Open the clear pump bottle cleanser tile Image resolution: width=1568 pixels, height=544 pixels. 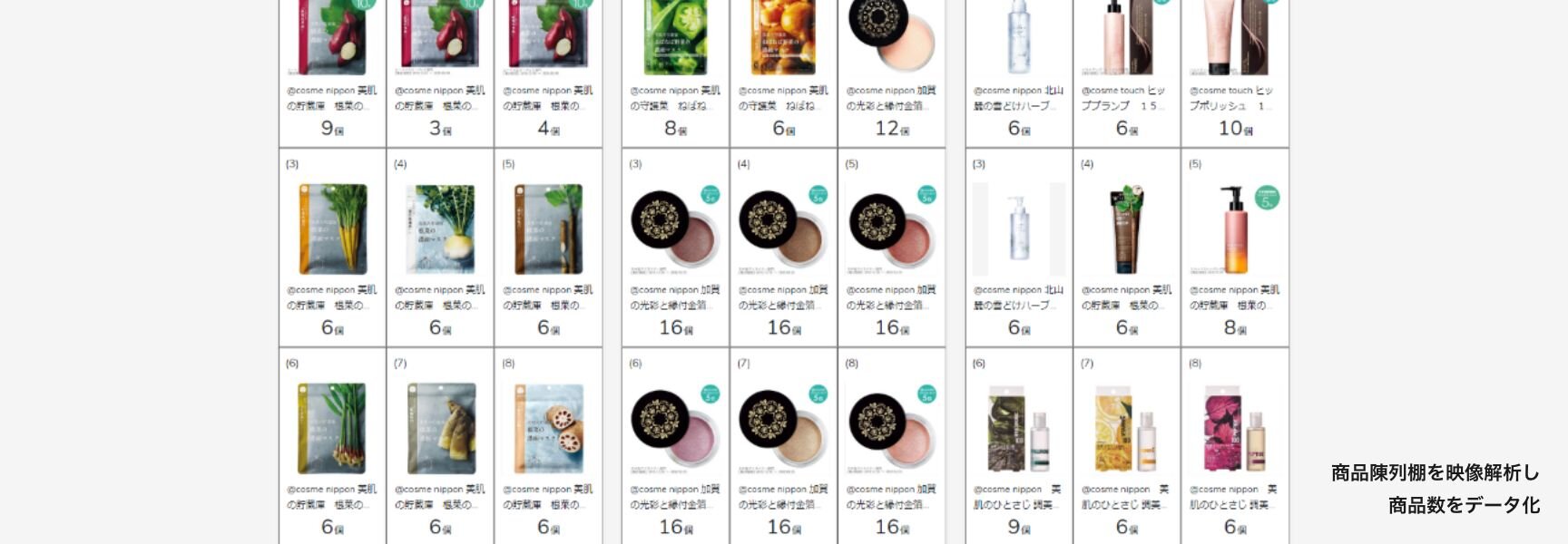pyautogui.click(x=1019, y=229)
